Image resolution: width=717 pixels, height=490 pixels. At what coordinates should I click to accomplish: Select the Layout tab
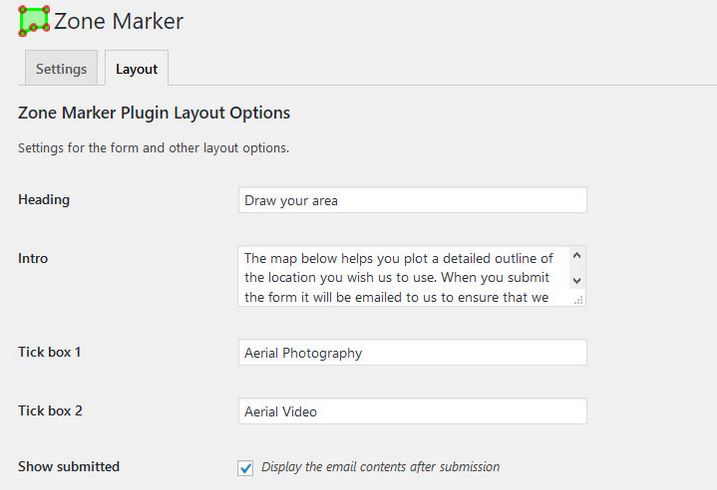coord(137,69)
